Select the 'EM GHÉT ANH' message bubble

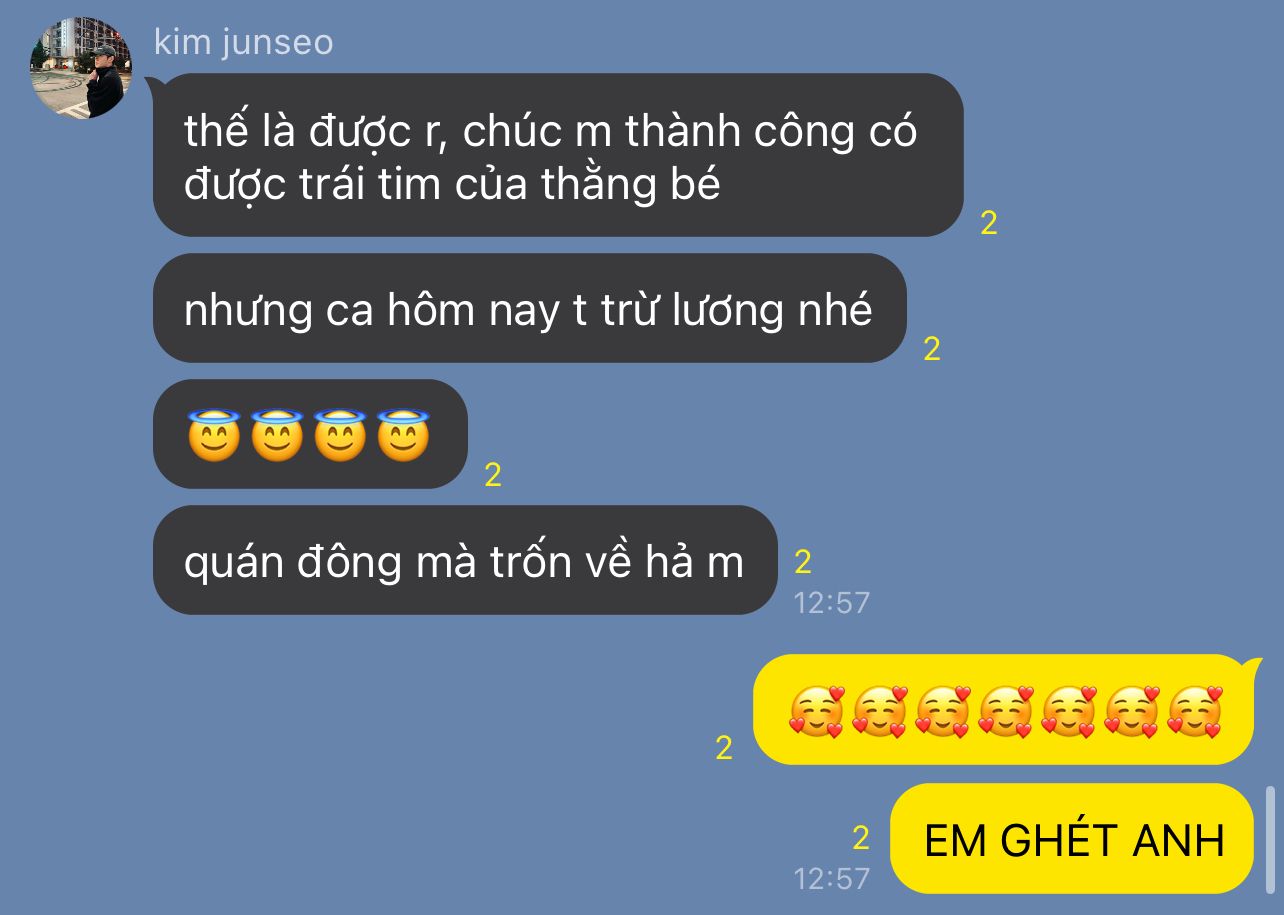click(1072, 839)
